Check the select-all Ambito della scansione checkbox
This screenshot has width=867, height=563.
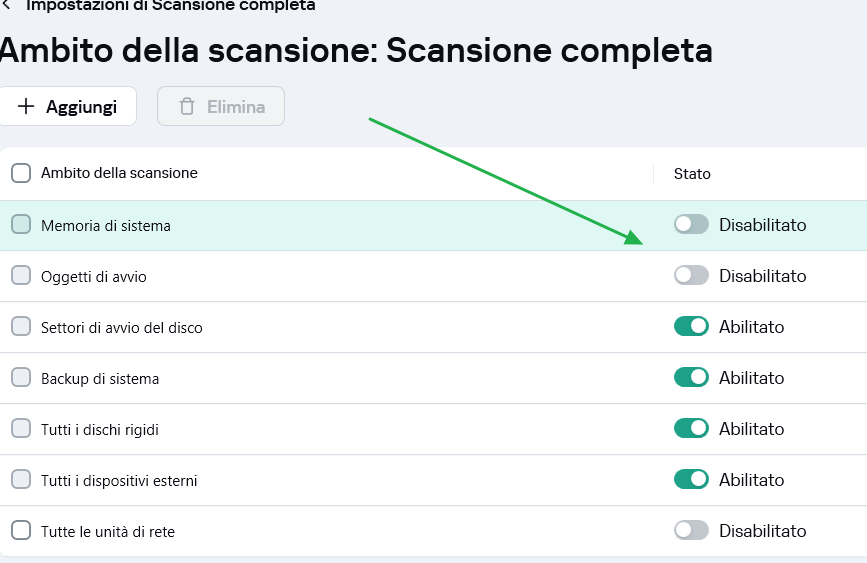[21, 173]
